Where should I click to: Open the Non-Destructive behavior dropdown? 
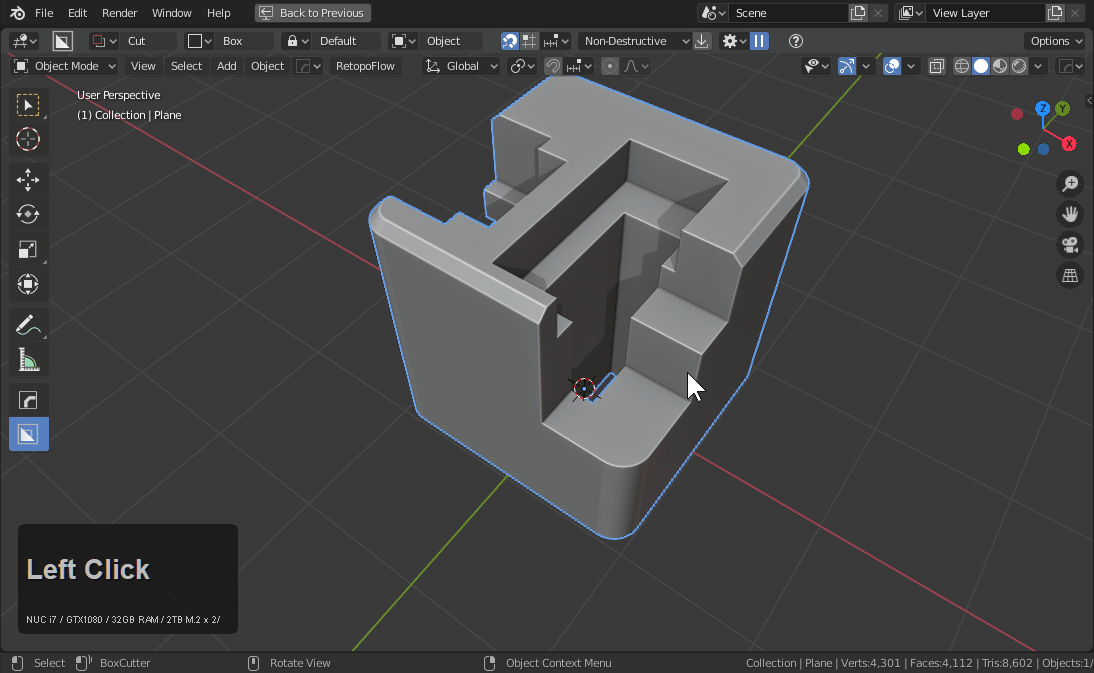(x=635, y=41)
